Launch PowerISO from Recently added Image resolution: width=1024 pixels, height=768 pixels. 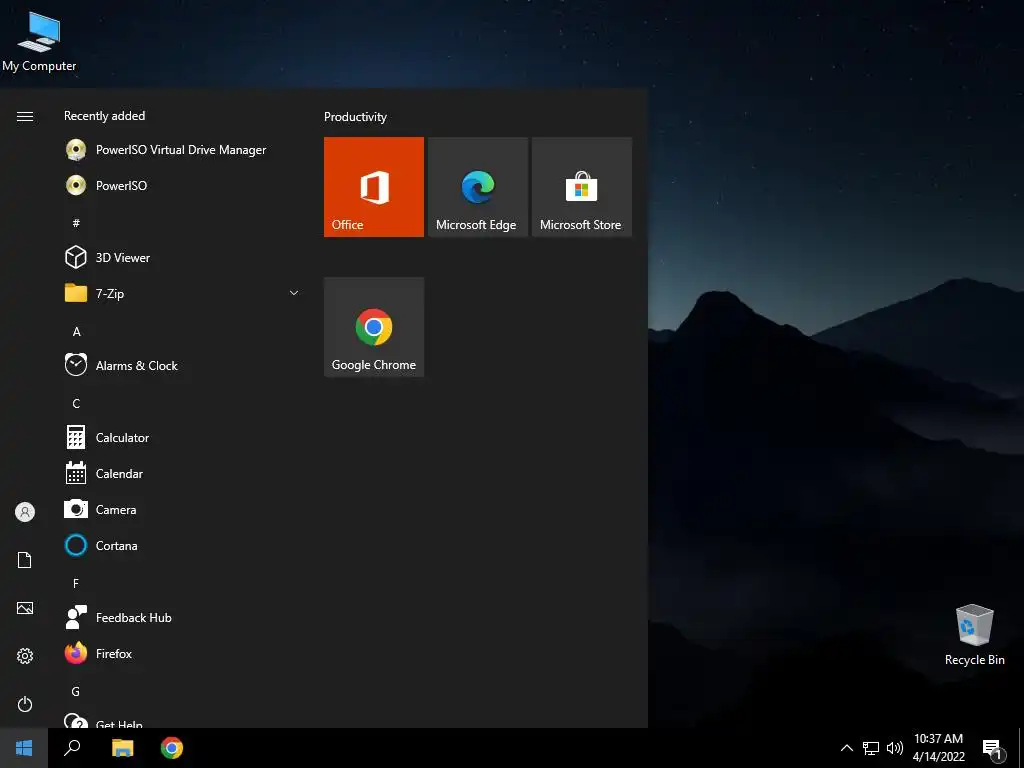pyautogui.click(x=183, y=185)
